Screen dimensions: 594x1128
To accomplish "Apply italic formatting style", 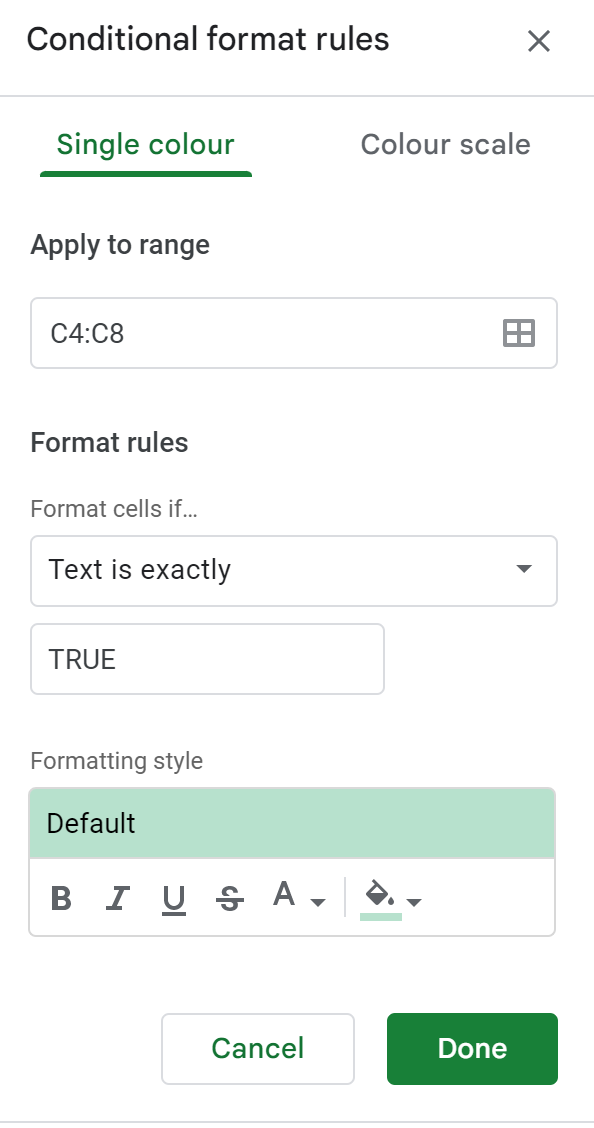I will (x=117, y=898).
